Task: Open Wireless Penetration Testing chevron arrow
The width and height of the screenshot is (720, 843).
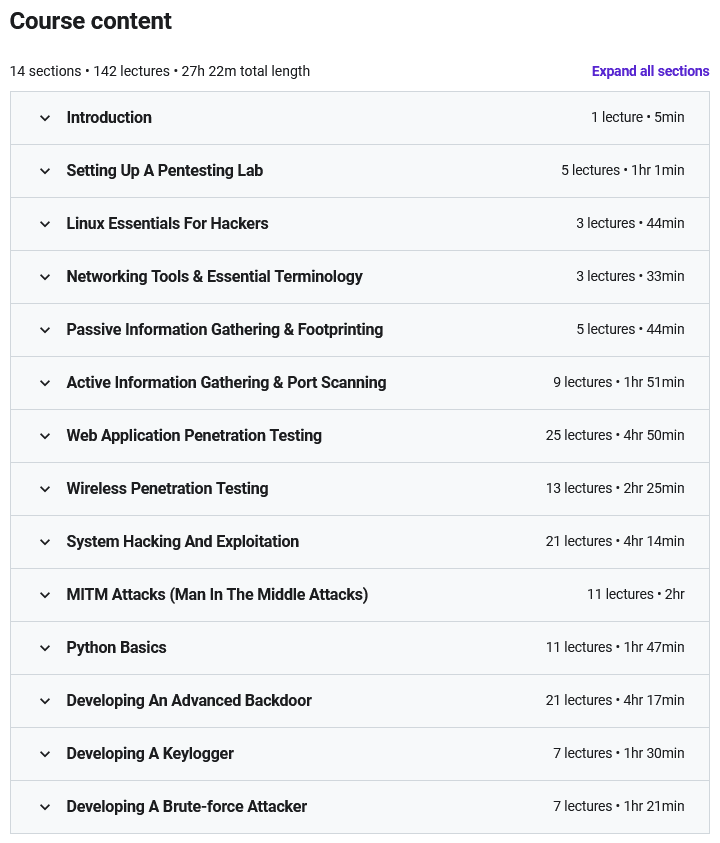Action: click(45, 489)
